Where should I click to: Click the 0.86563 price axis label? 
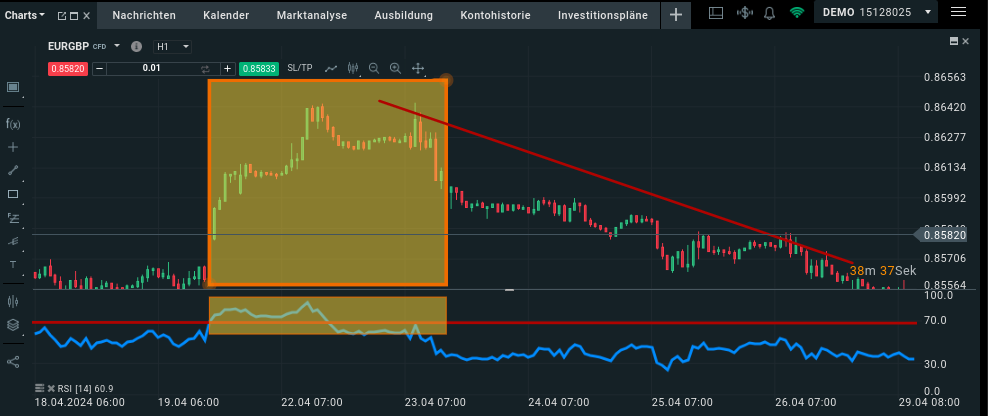945,77
